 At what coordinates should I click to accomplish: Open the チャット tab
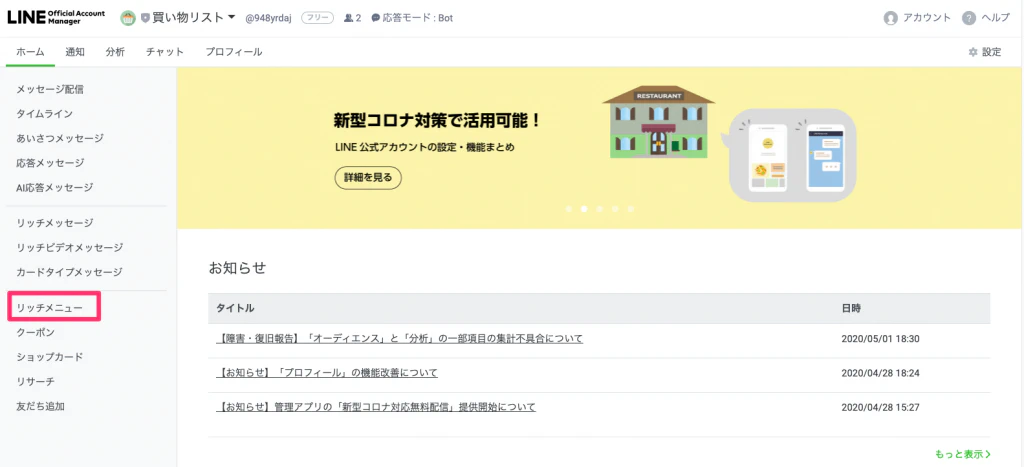[165, 52]
